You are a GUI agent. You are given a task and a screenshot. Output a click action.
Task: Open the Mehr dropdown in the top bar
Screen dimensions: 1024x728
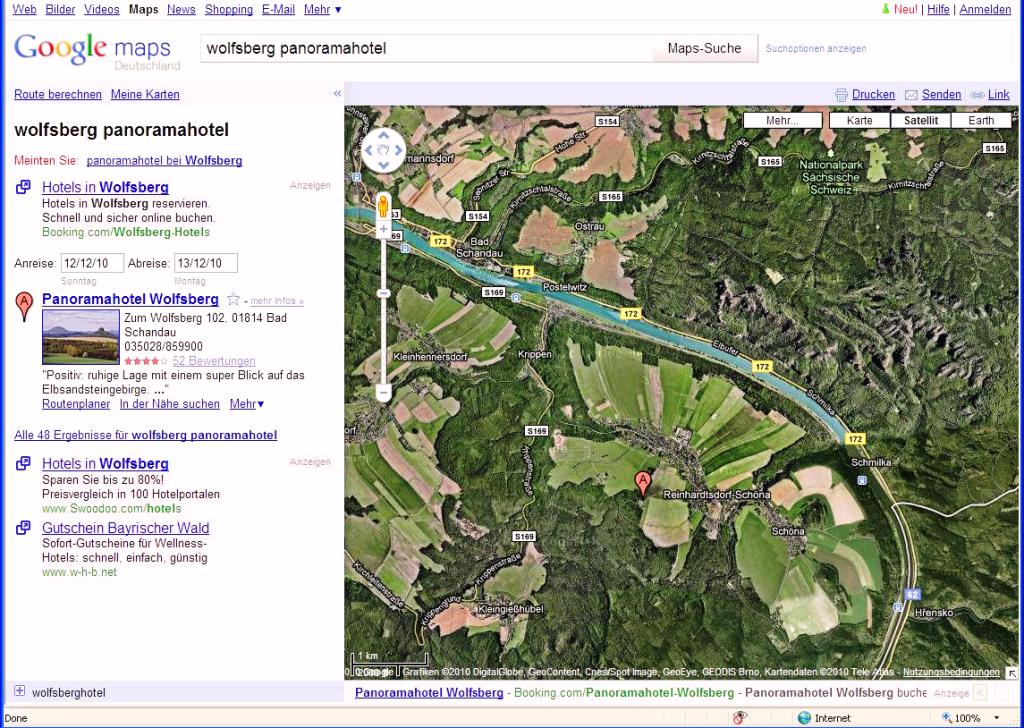pos(322,9)
